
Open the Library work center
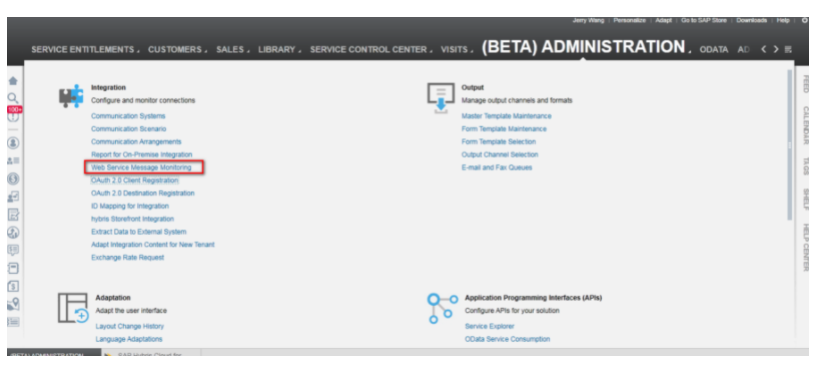pos(277,50)
